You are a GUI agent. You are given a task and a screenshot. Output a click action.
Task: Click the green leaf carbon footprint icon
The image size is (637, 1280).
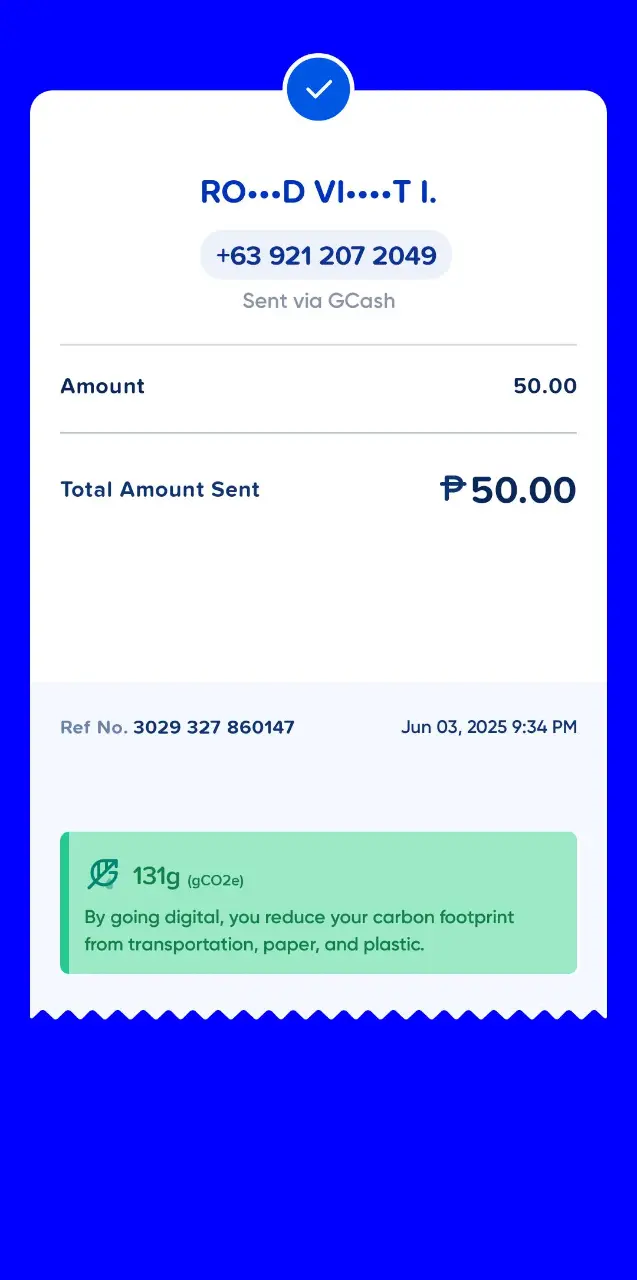(x=103, y=874)
